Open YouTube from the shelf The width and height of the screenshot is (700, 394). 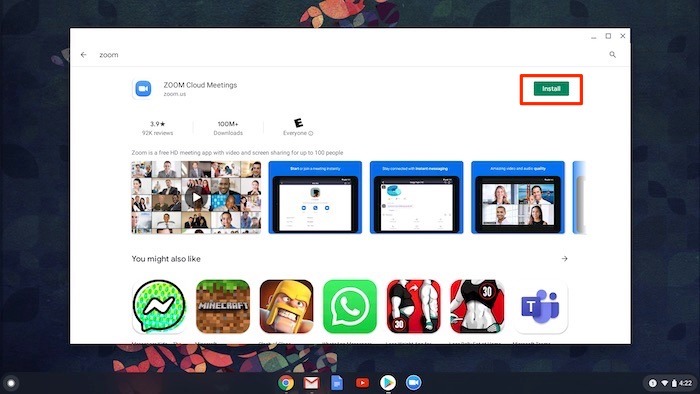click(x=362, y=383)
